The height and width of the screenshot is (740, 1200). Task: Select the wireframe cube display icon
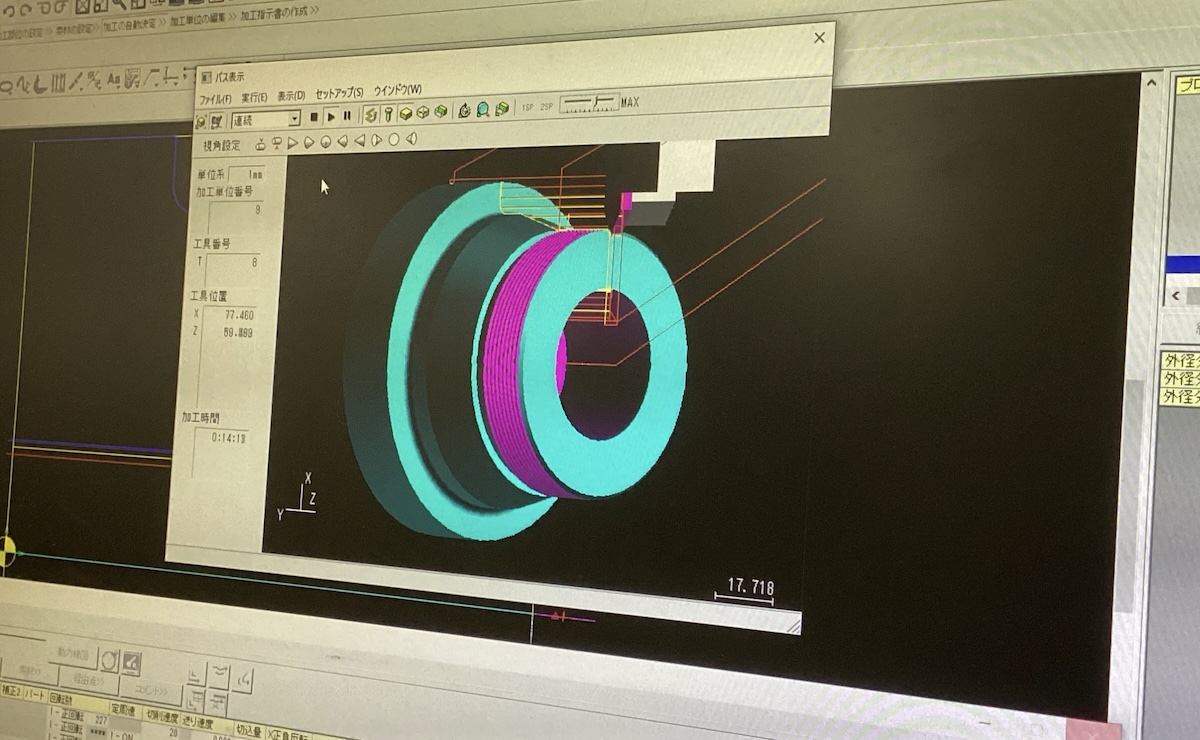coord(422,112)
